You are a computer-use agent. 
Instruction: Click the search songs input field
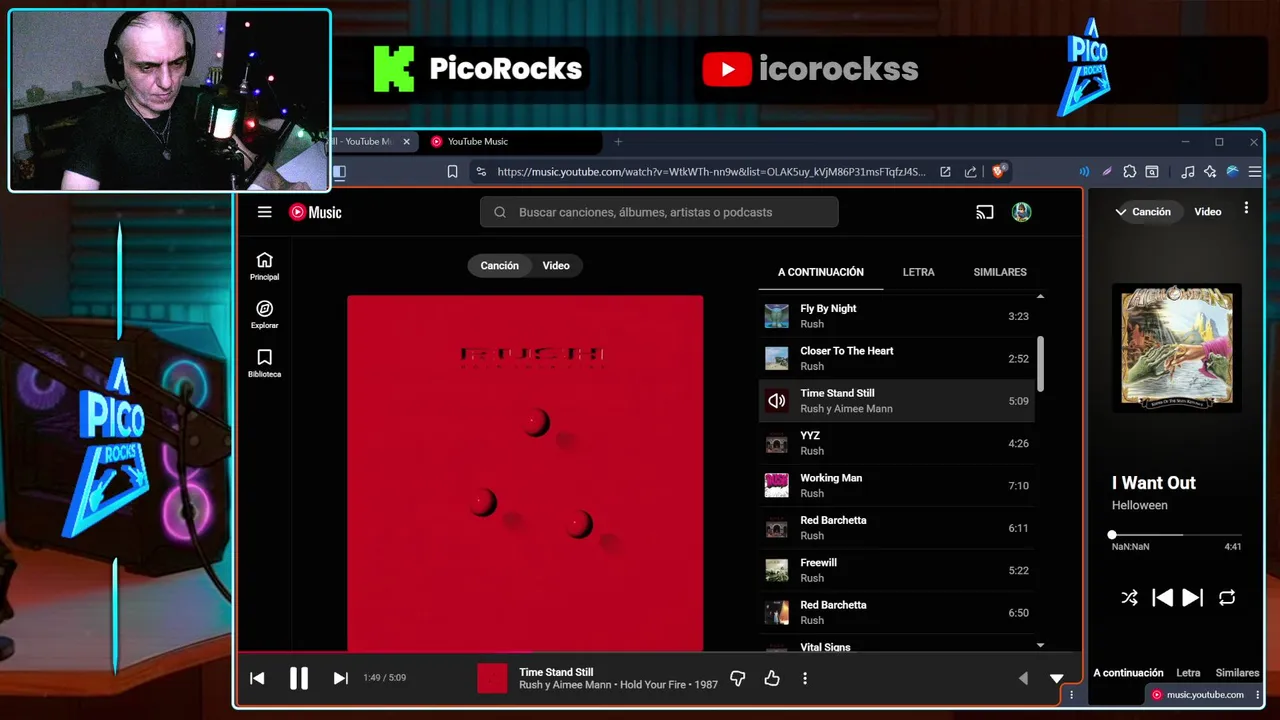pyautogui.click(x=659, y=212)
